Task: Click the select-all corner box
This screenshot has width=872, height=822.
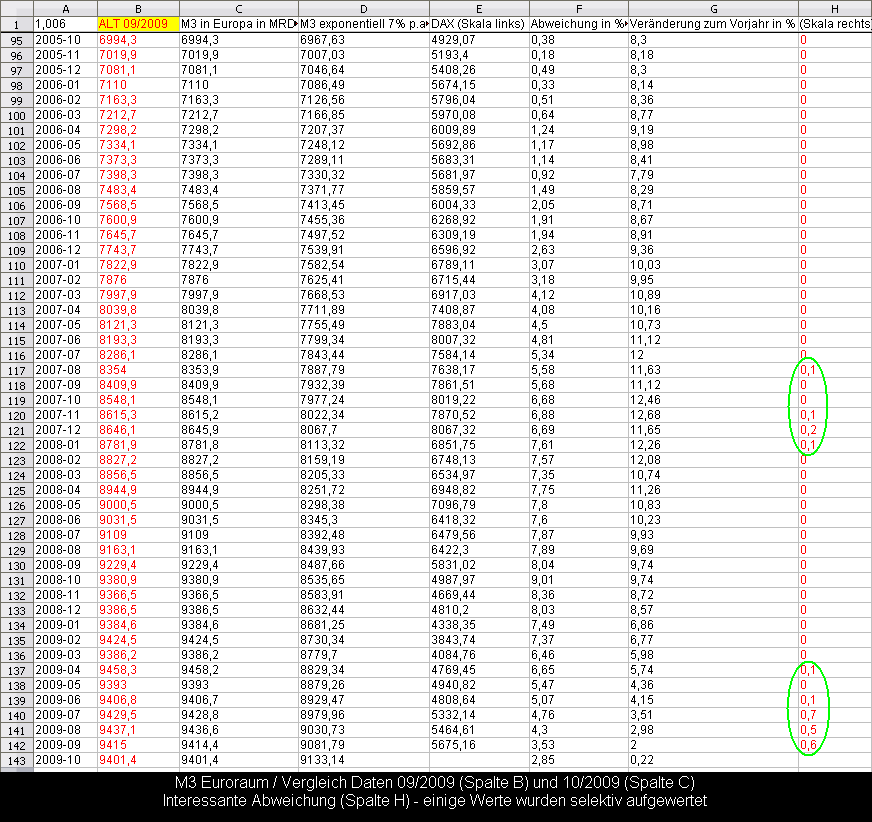Action: point(17,8)
